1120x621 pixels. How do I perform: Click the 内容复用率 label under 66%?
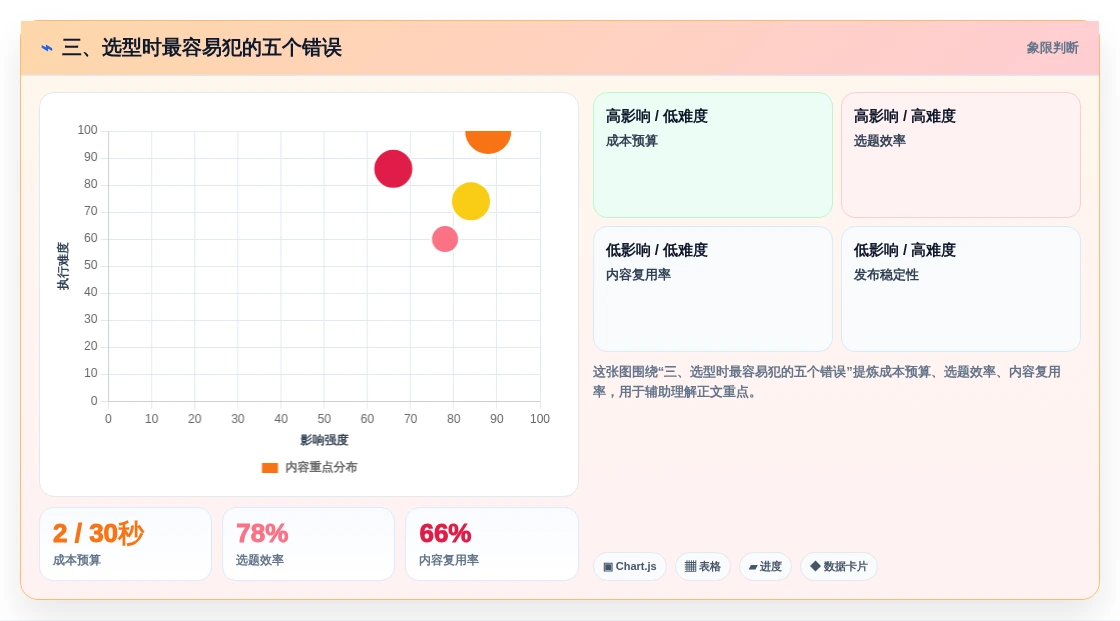pyautogui.click(x=449, y=560)
